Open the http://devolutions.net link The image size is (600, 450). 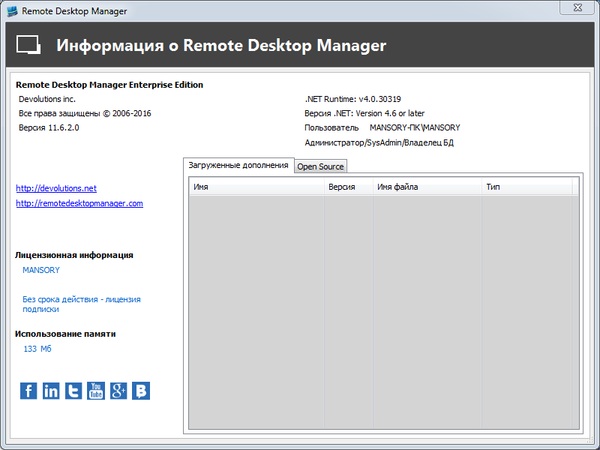click(56, 188)
